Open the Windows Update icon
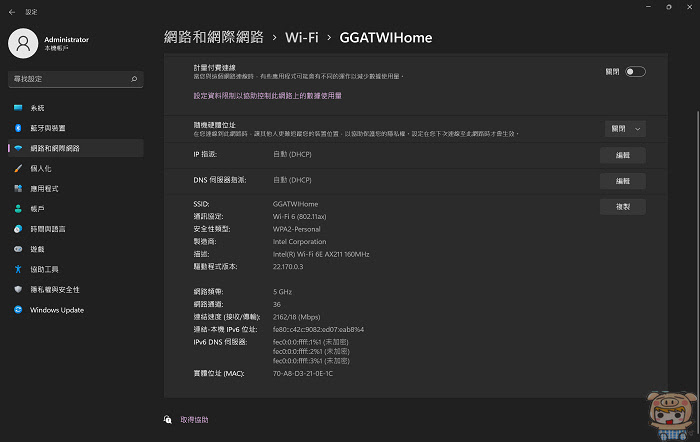The image size is (700, 442). (18, 310)
